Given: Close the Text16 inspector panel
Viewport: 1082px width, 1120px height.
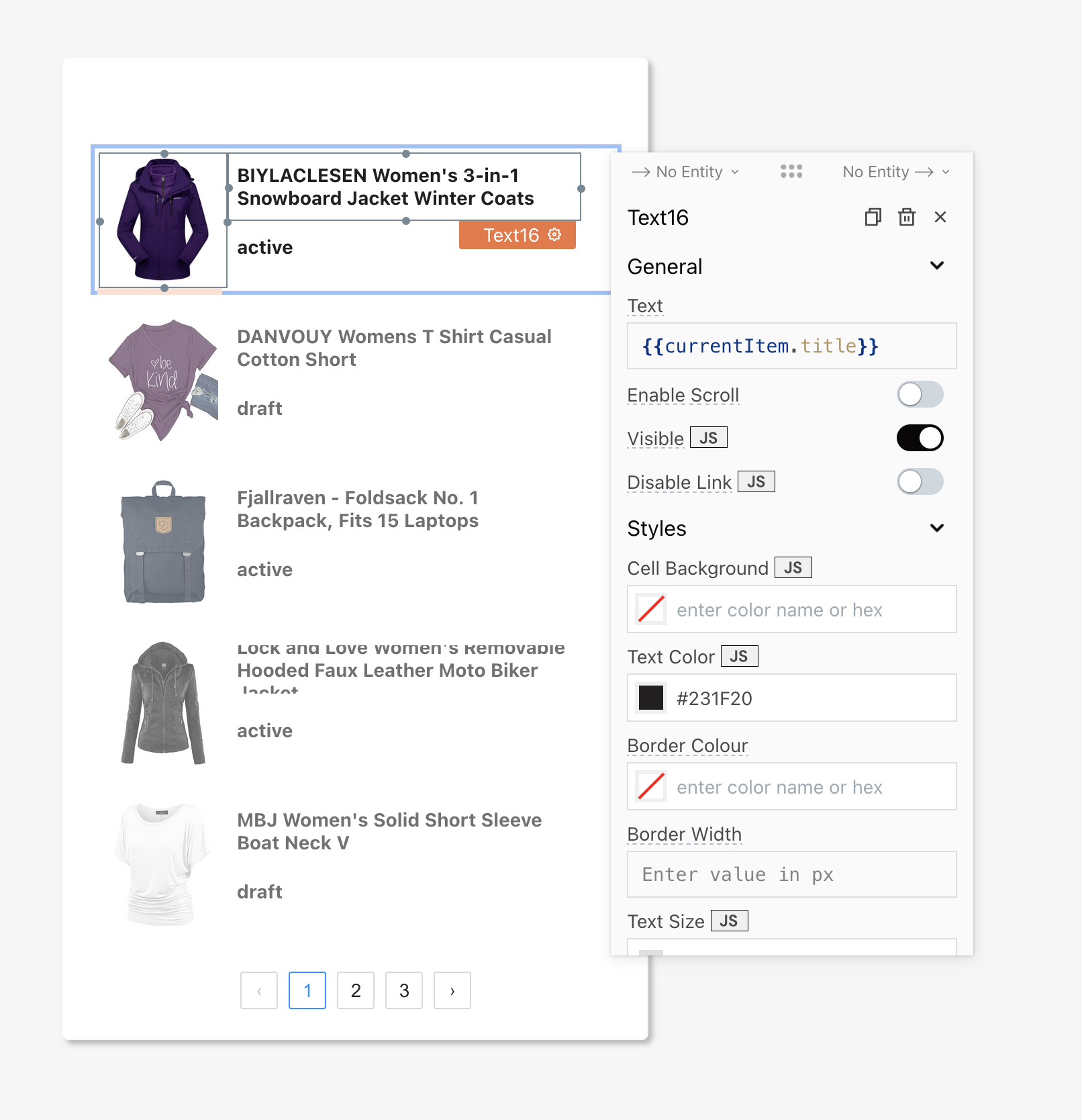Looking at the screenshot, I should (940, 217).
